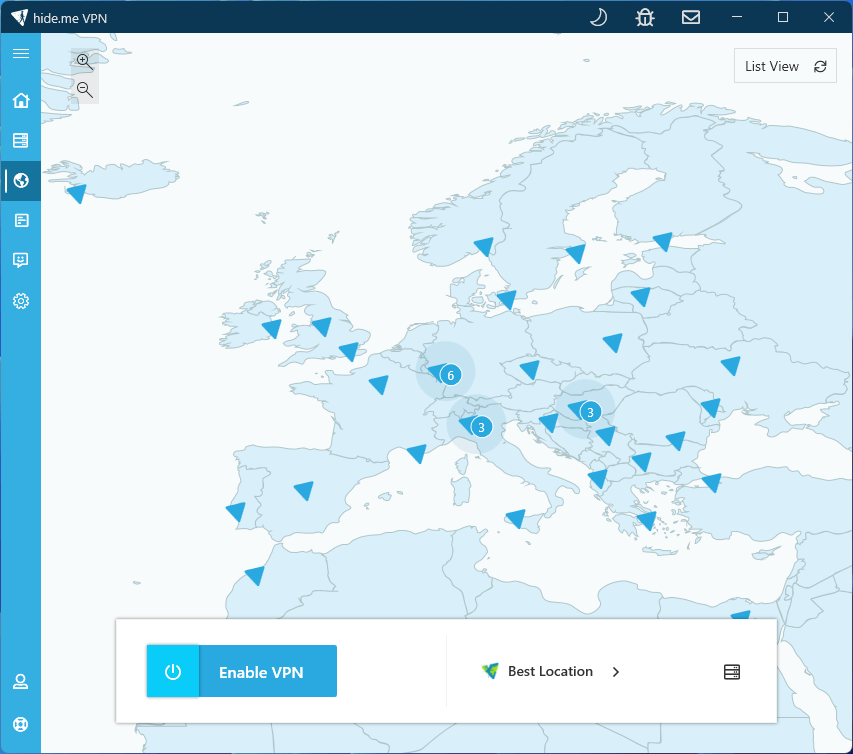Image resolution: width=853 pixels, height=754 pixels.
Task: Switch to List View
Action: coord(771,66)
